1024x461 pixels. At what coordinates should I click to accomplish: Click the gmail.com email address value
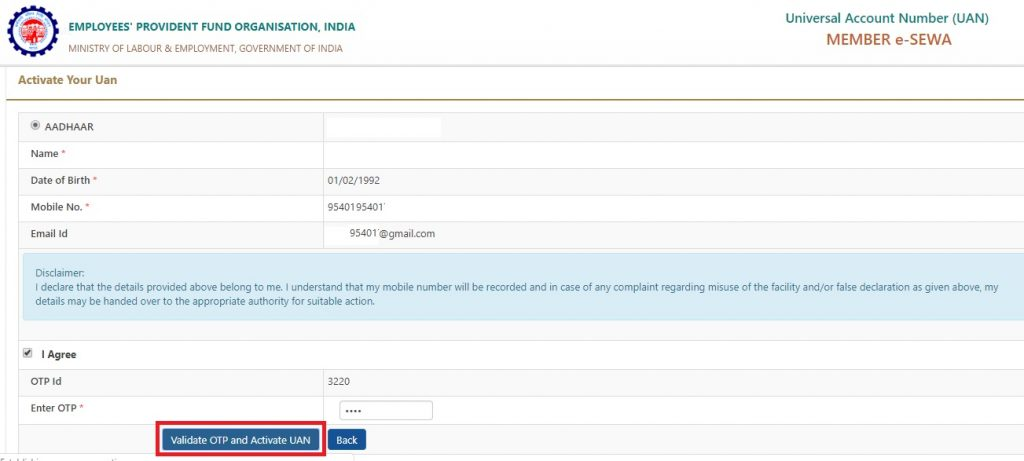click(x=391, y=234)
